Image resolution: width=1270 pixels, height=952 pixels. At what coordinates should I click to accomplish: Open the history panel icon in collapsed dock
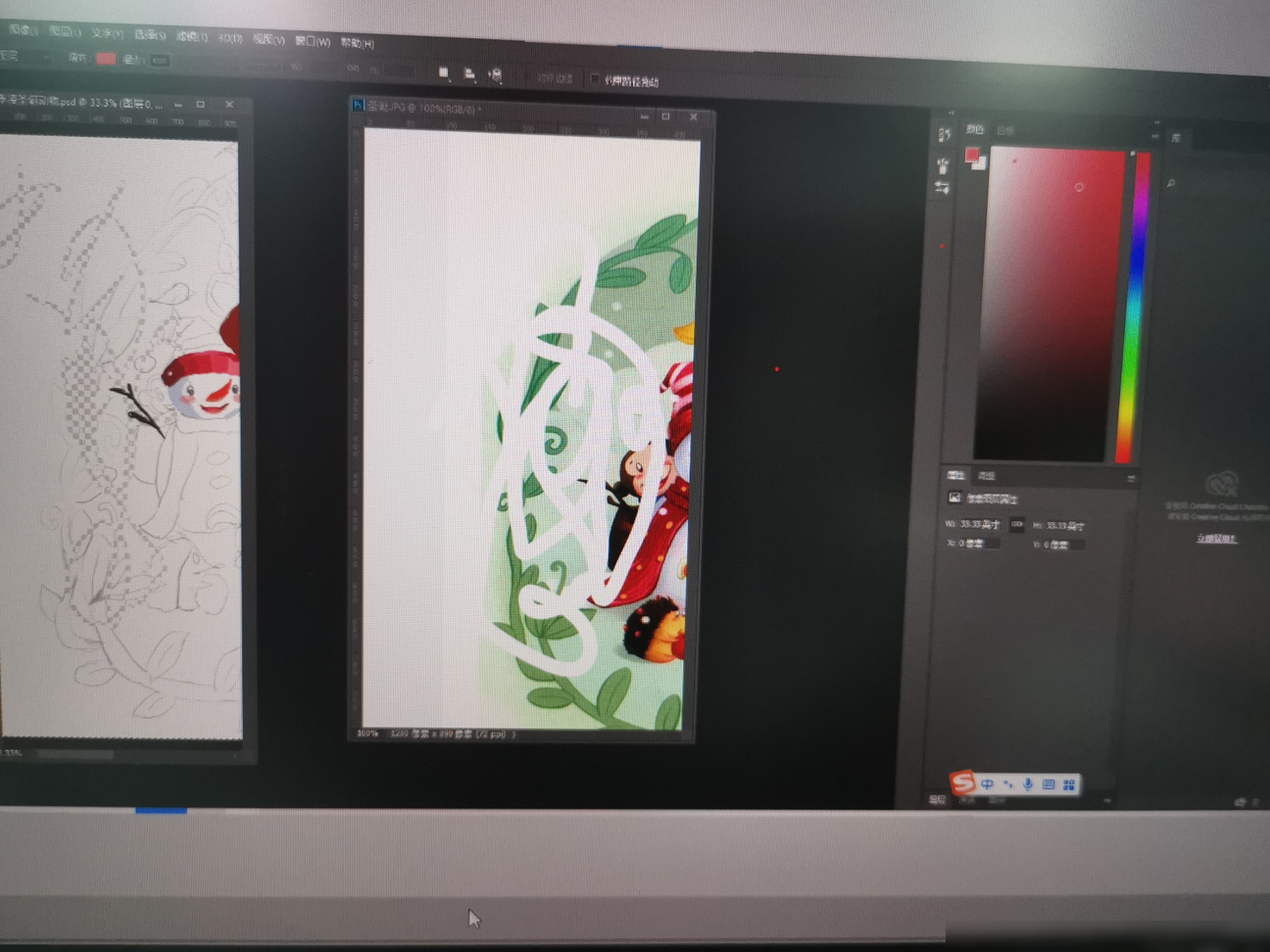pos(944,135)
